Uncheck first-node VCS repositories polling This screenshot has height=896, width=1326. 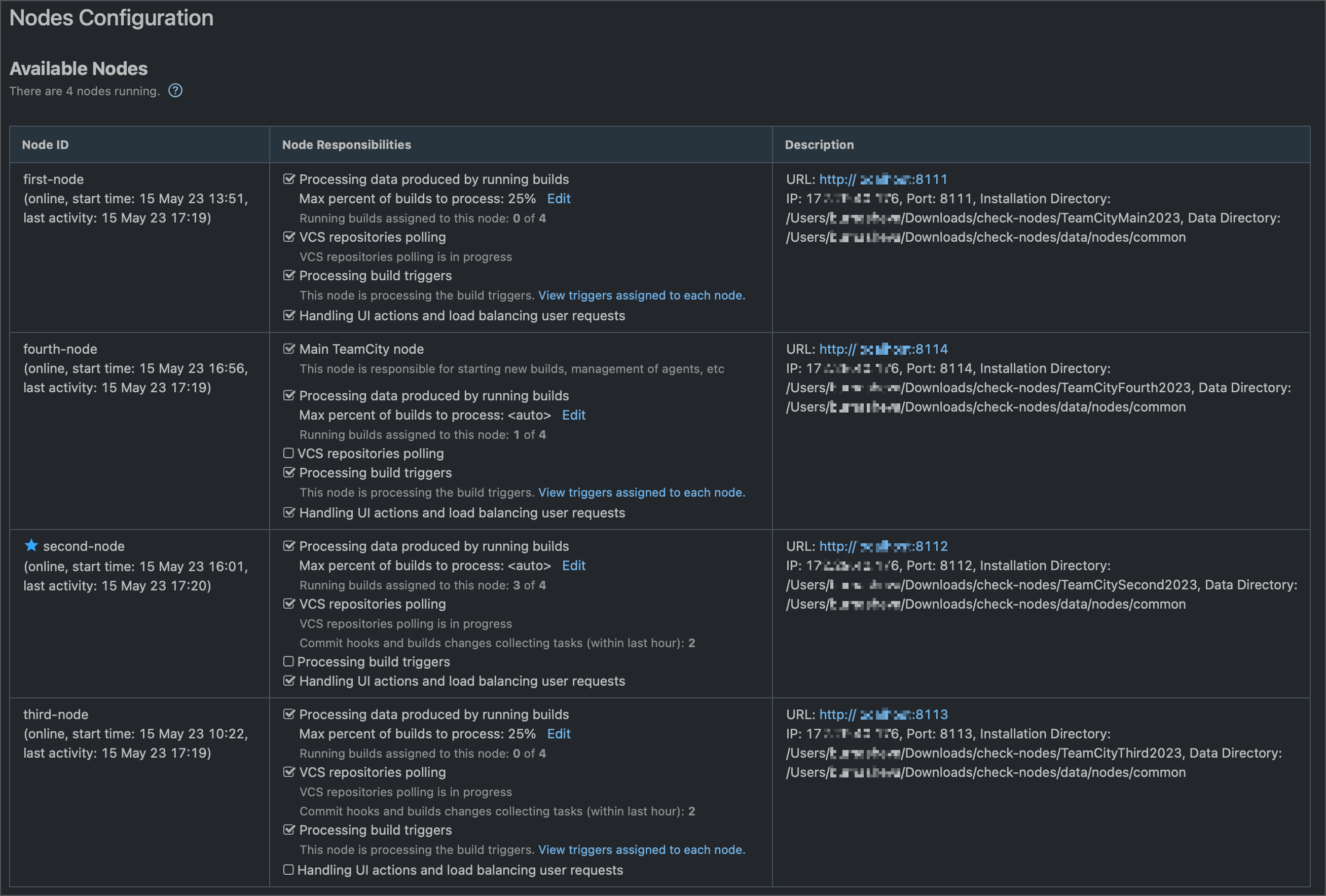pos(289,237)
